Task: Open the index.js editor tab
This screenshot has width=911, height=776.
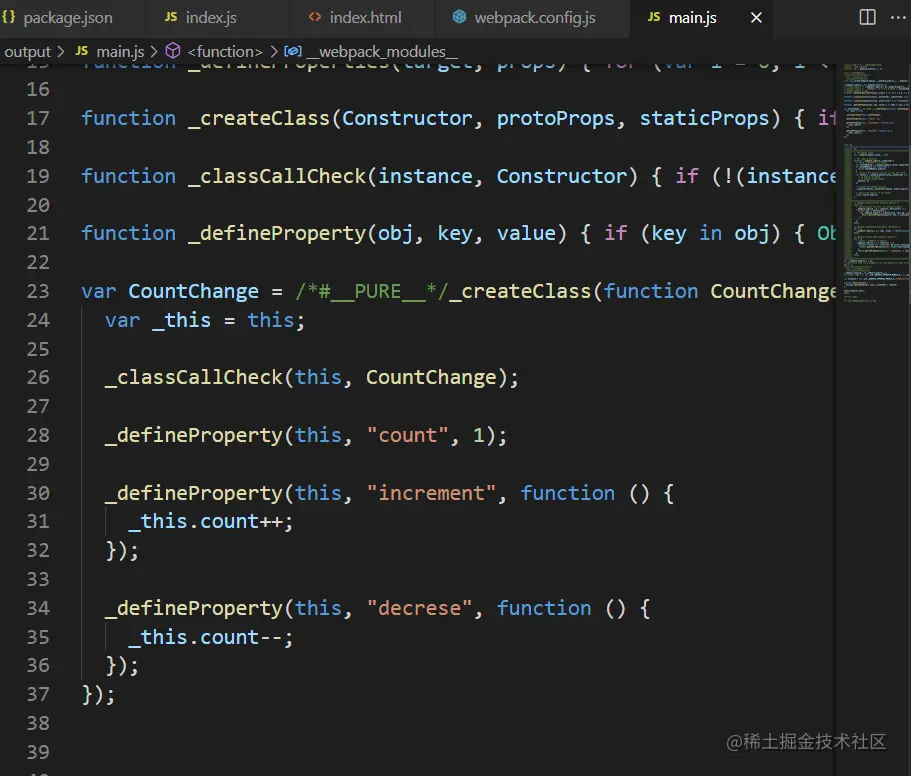Action: [210, 18]
